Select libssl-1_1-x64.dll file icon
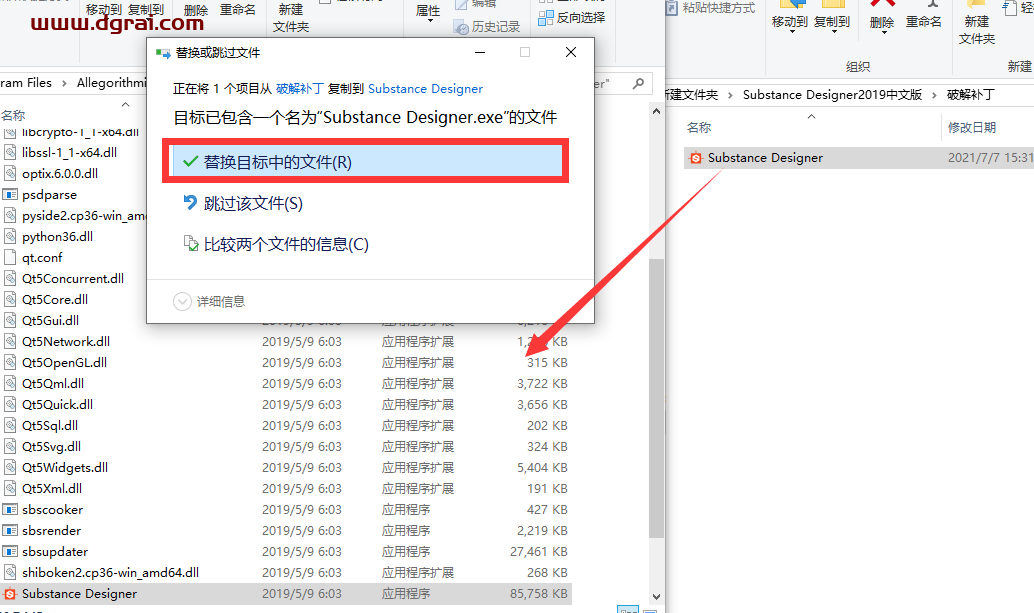Image resolution: width=1034 pixels, height=613 pixels. [x=10, y=152]
